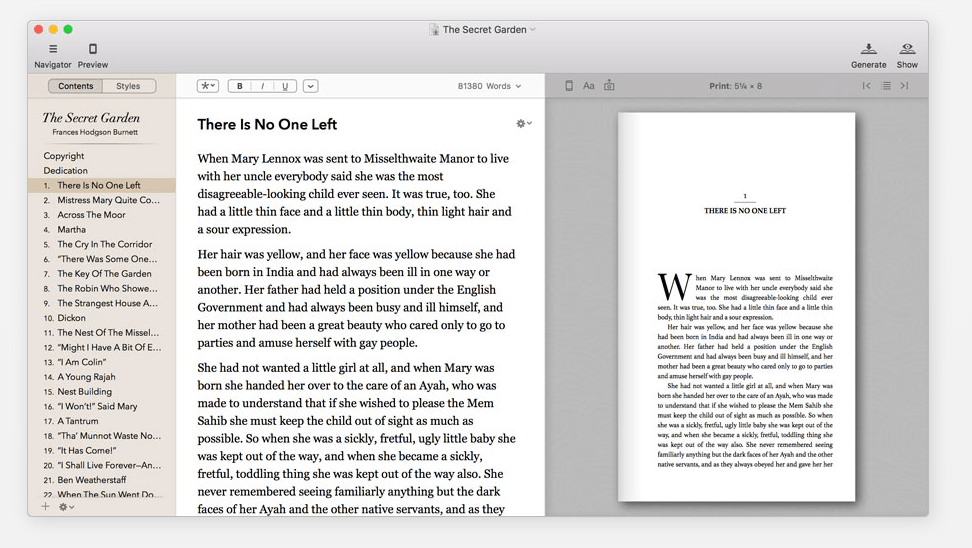Open more formatting options dropdown
The height and width of the screenshot is (548, 972).
311,86
